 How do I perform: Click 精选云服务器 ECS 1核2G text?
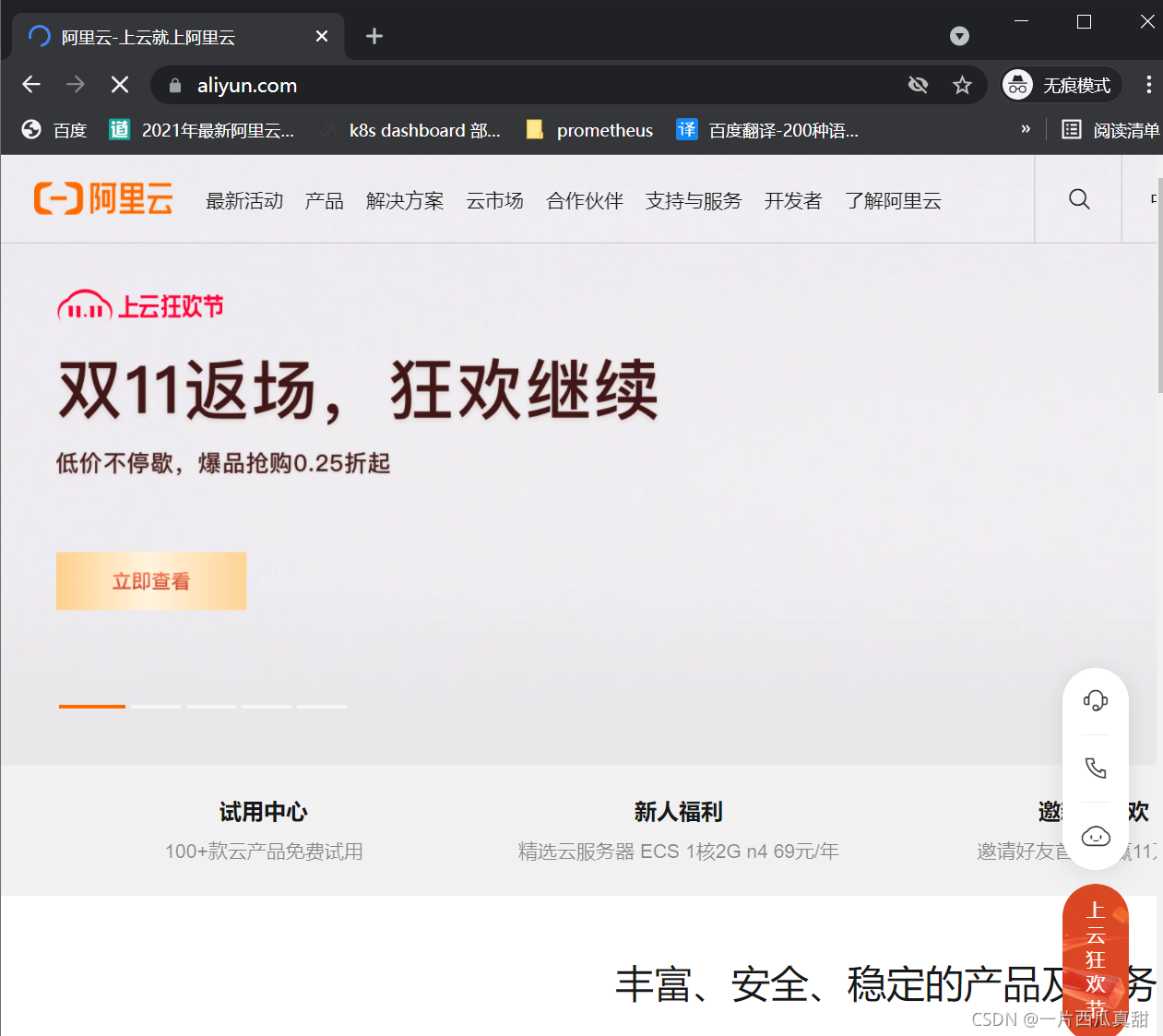click(x=679, y=851)
